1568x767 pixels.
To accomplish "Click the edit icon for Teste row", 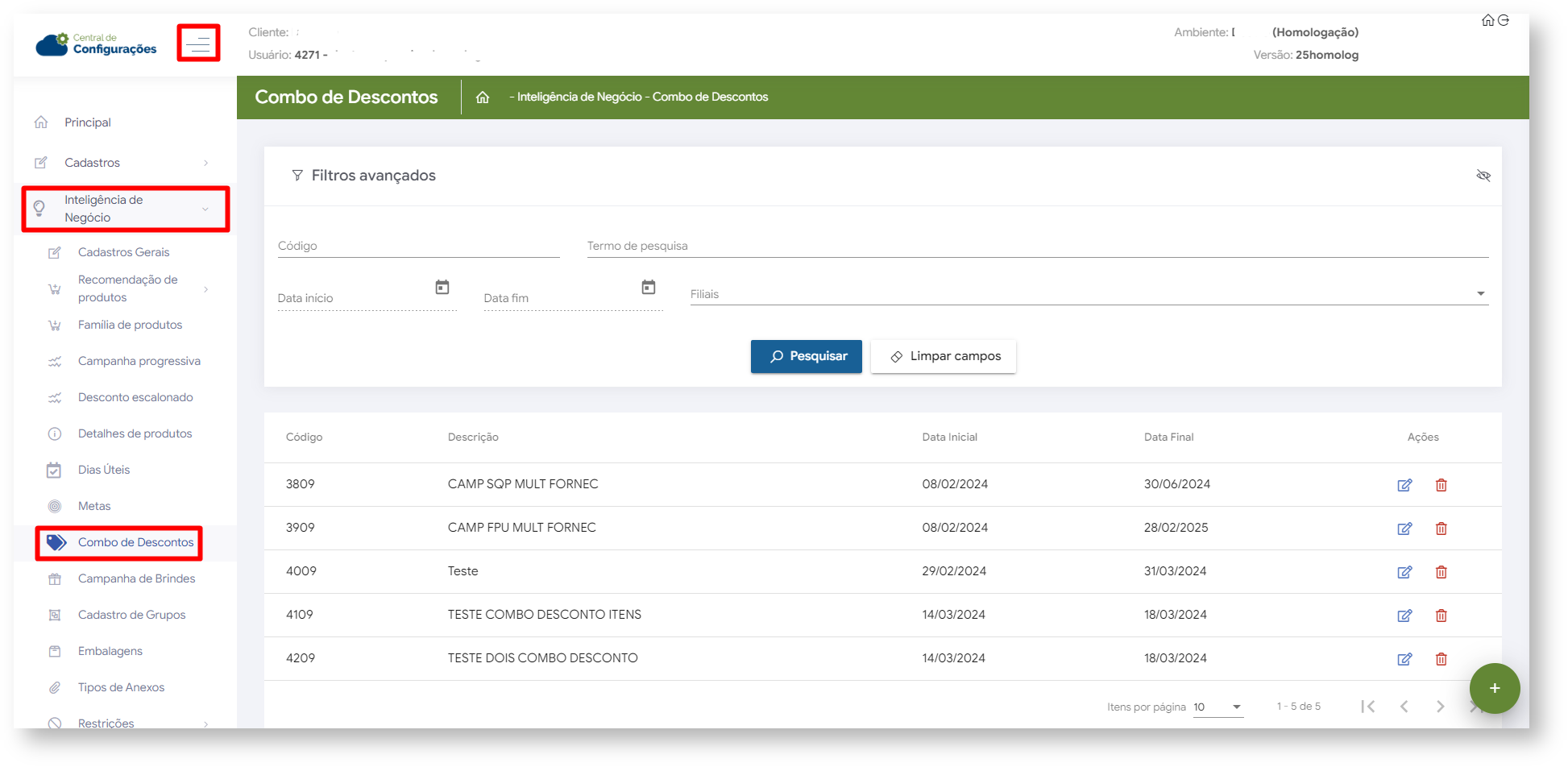I will 1404,572.
